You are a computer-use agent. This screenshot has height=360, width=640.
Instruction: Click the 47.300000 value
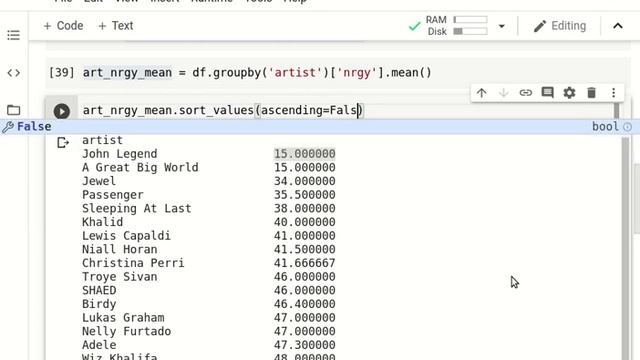[304, 345]
